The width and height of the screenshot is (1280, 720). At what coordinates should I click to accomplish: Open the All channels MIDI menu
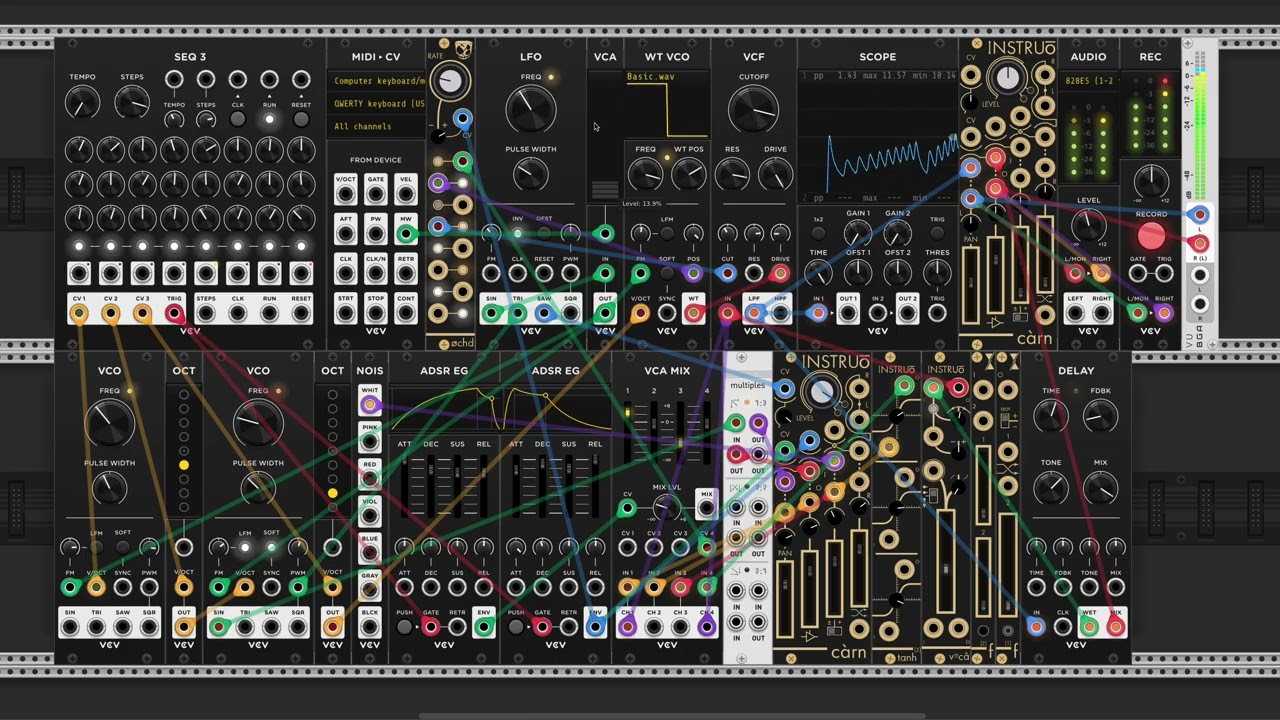(378, 126)
